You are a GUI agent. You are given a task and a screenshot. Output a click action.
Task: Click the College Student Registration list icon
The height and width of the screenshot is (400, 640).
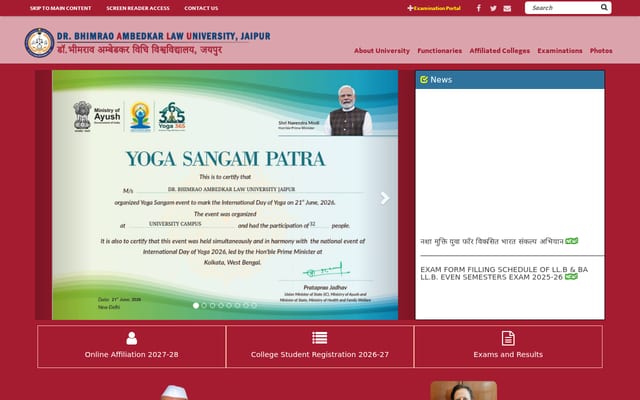320,338
